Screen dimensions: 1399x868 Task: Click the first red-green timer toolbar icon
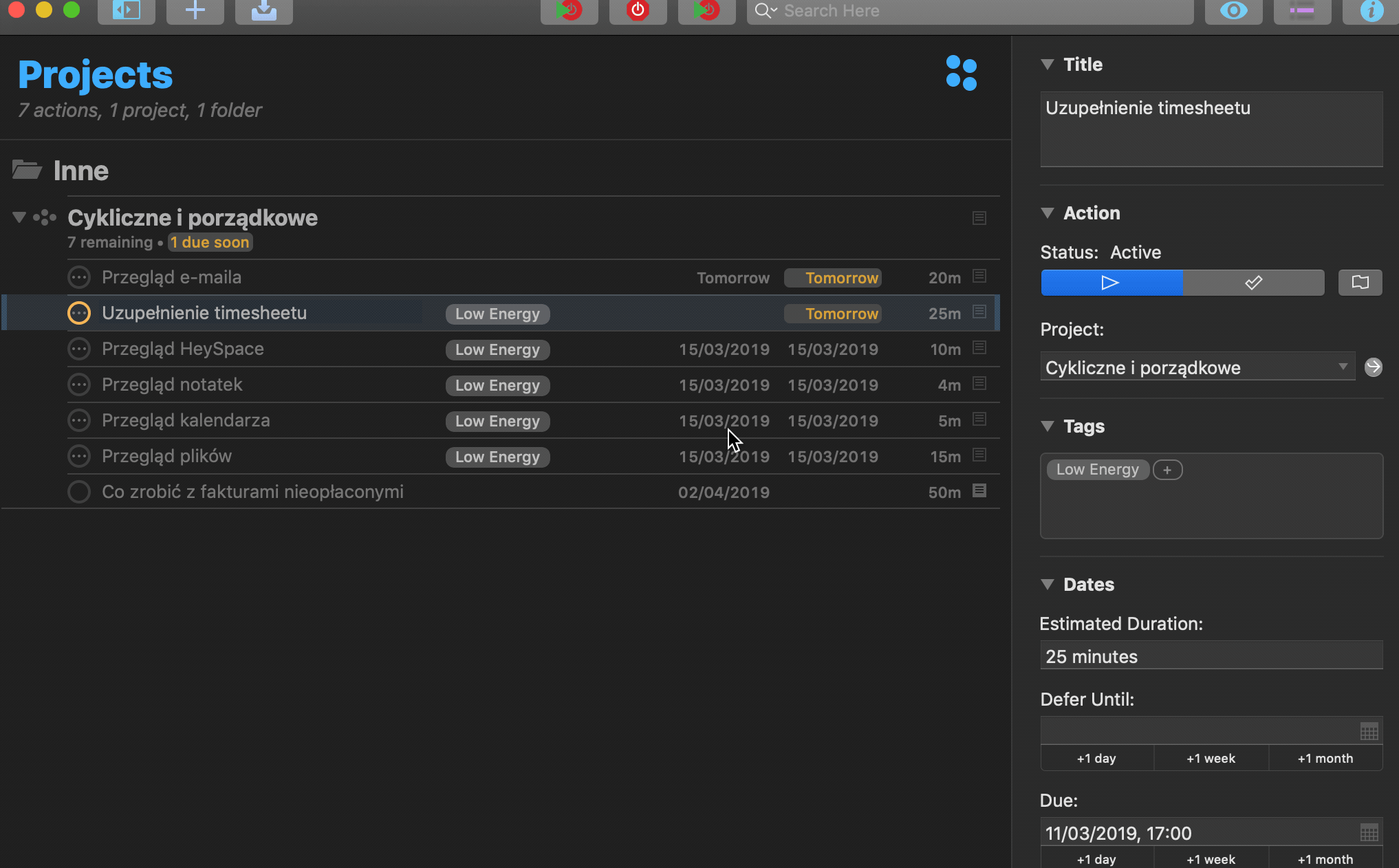click(570, 10)
